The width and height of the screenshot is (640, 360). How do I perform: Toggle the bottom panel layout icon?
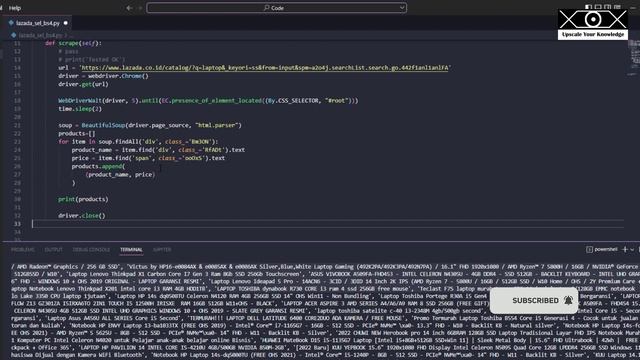click(x=598, y=7)
